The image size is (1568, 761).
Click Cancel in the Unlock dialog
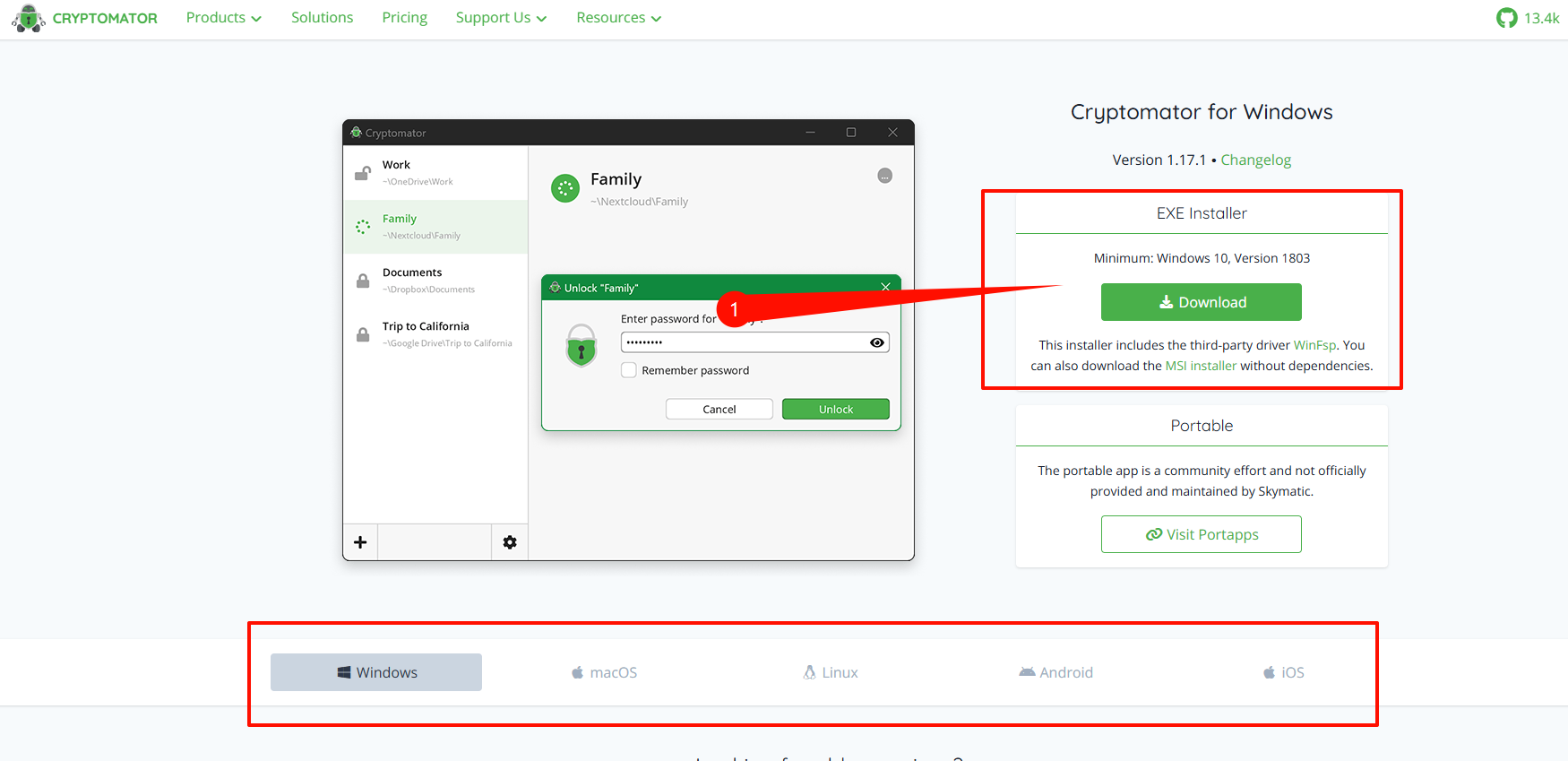[x=719, y=409]
